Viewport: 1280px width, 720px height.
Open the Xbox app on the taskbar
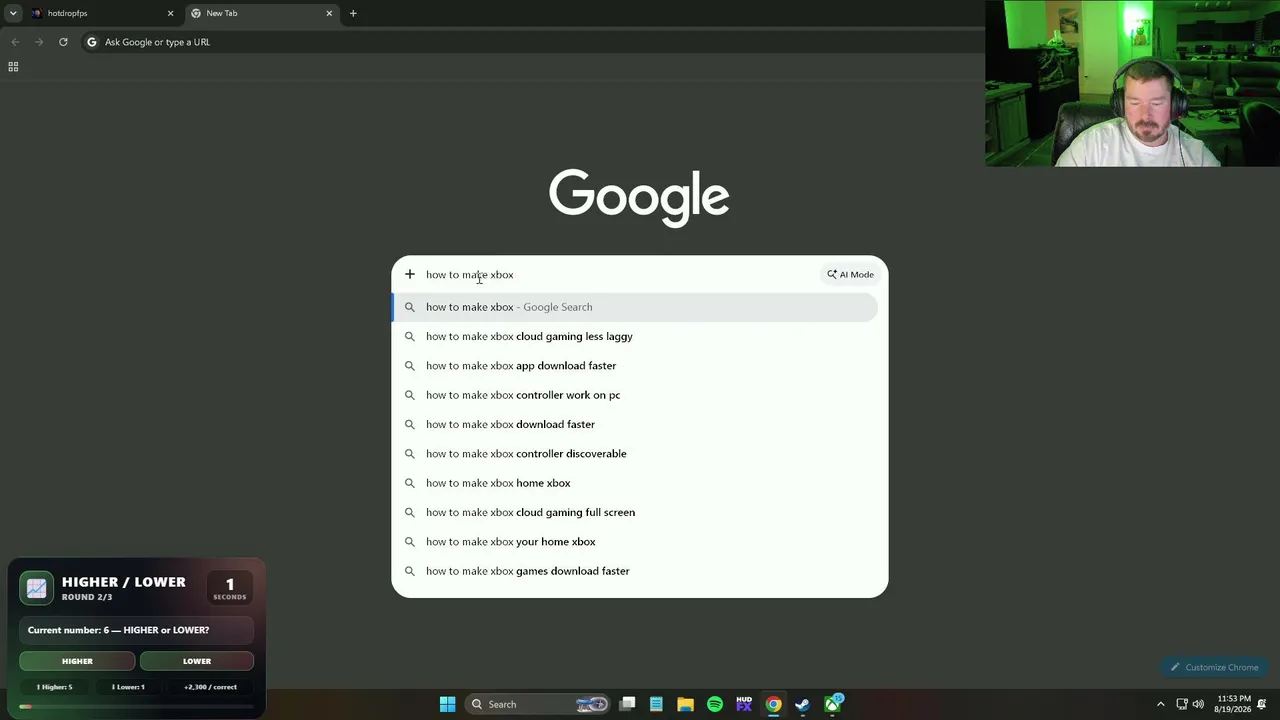click(x=832, y=704)
